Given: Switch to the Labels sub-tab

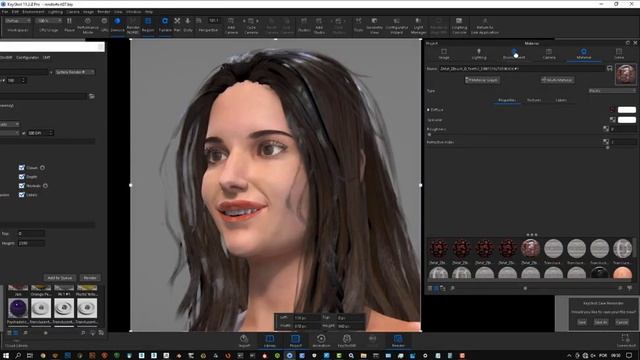Looking at the screenshot, I should tap(561, 100).
